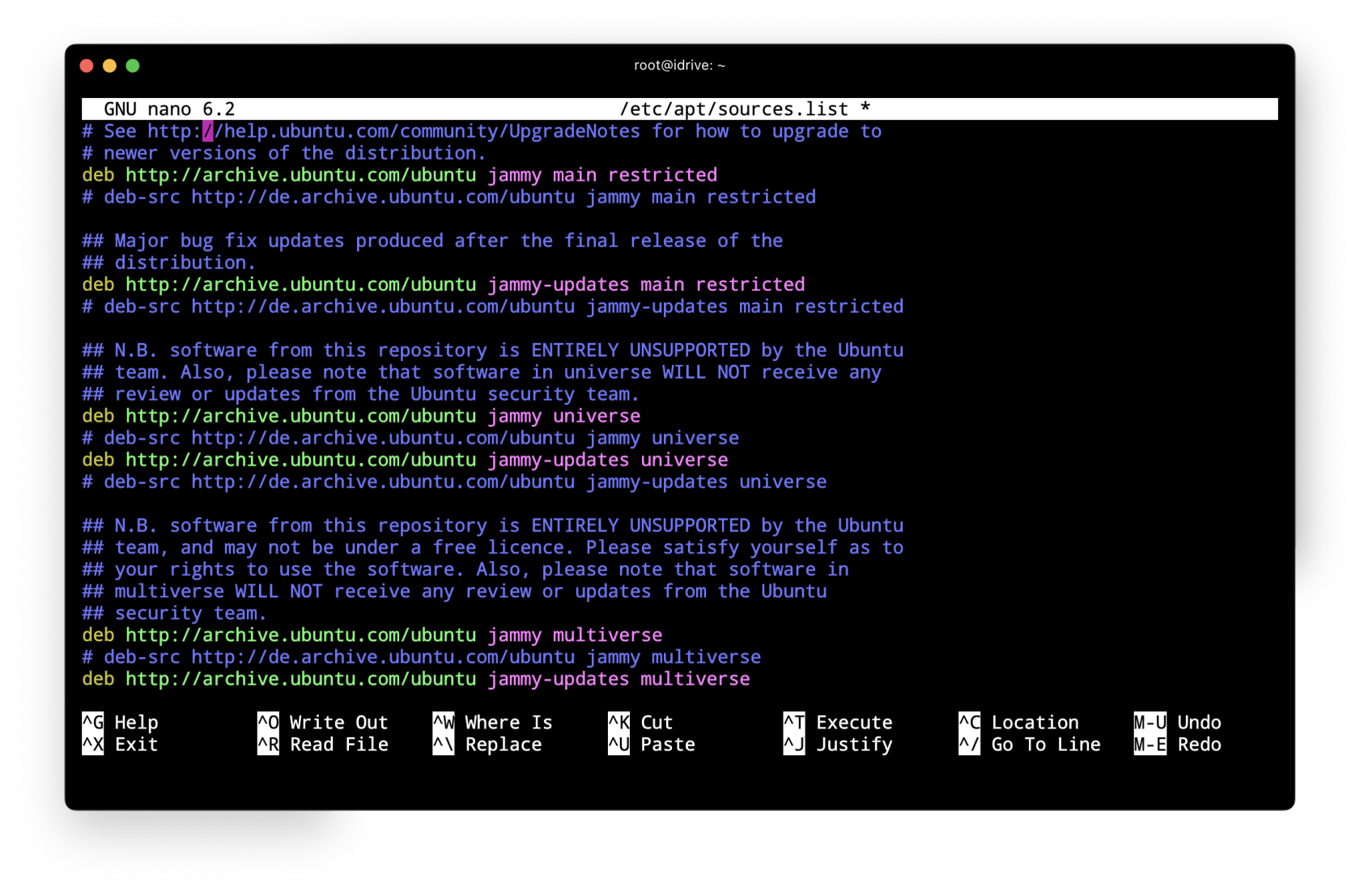Click 'team, and may not be under a free licence' line
Viewport: 1360px width, 896px height.
coord(492,547)
